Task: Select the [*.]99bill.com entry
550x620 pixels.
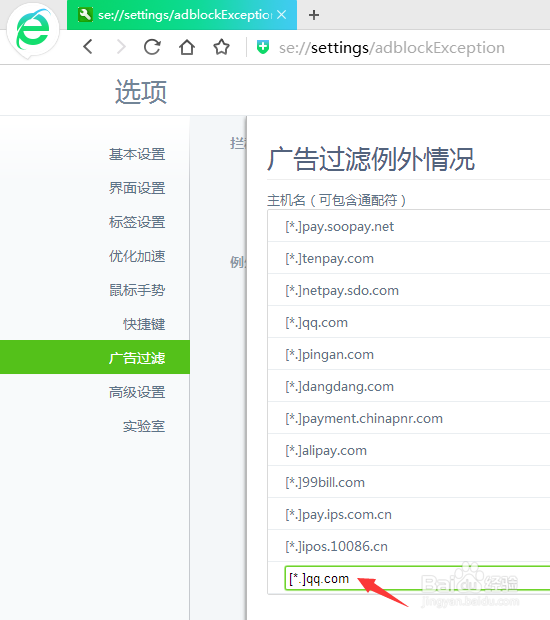Action: (409, 482)
